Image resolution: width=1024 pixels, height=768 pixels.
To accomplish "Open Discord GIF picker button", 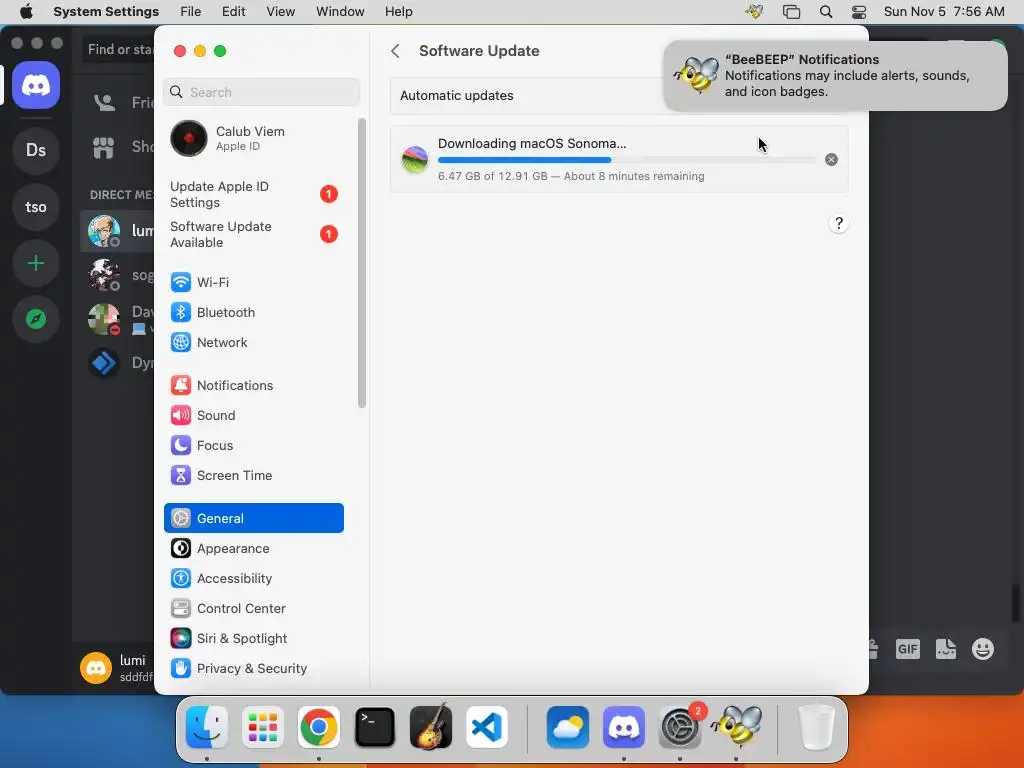I will [x=908, y=648].
